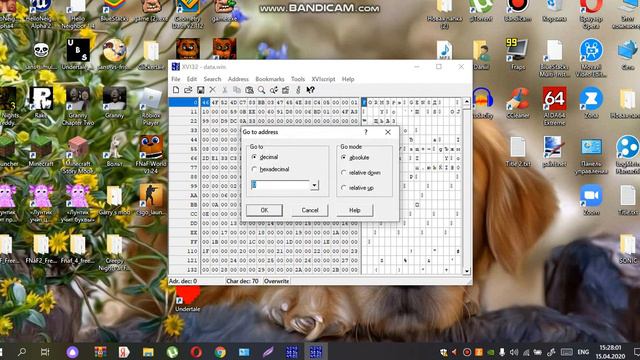The height and width of the screenshot is (360, 640).
Task: Select the absolute go mode radio
Action: point(344,158)
